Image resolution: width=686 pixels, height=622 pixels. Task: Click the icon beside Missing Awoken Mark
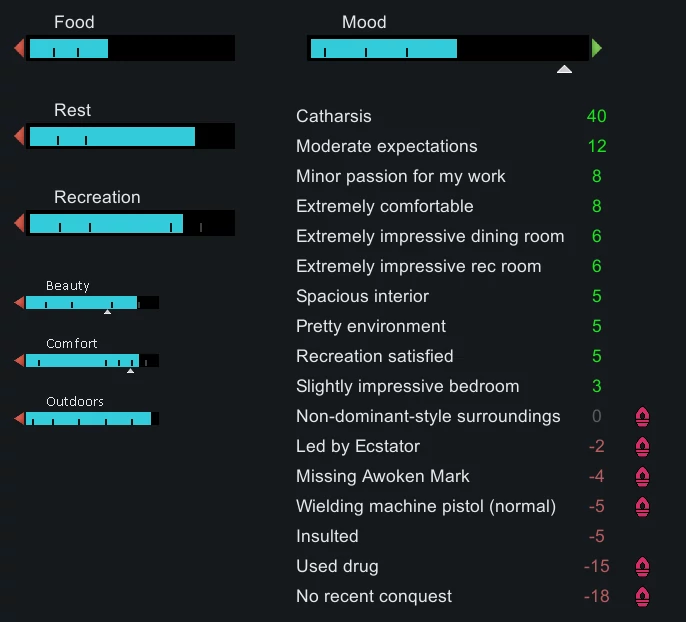click(643, 477)
